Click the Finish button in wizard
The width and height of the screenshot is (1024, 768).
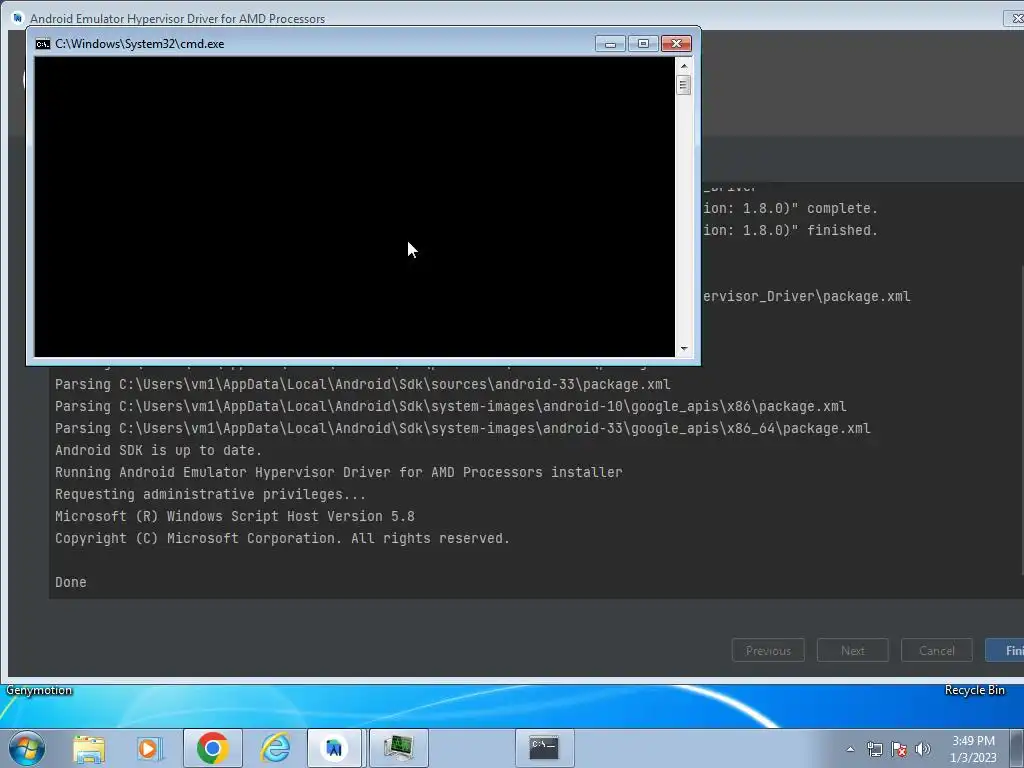(1006, 650)
